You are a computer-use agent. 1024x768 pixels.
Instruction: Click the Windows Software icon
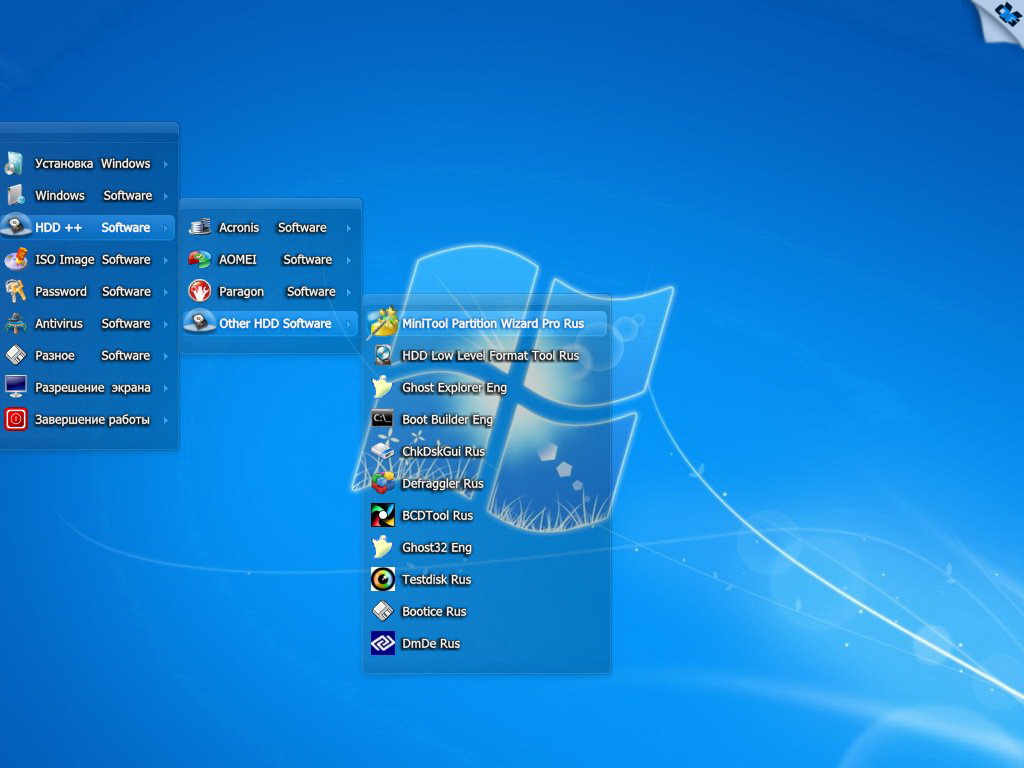[x=16, y=195]
